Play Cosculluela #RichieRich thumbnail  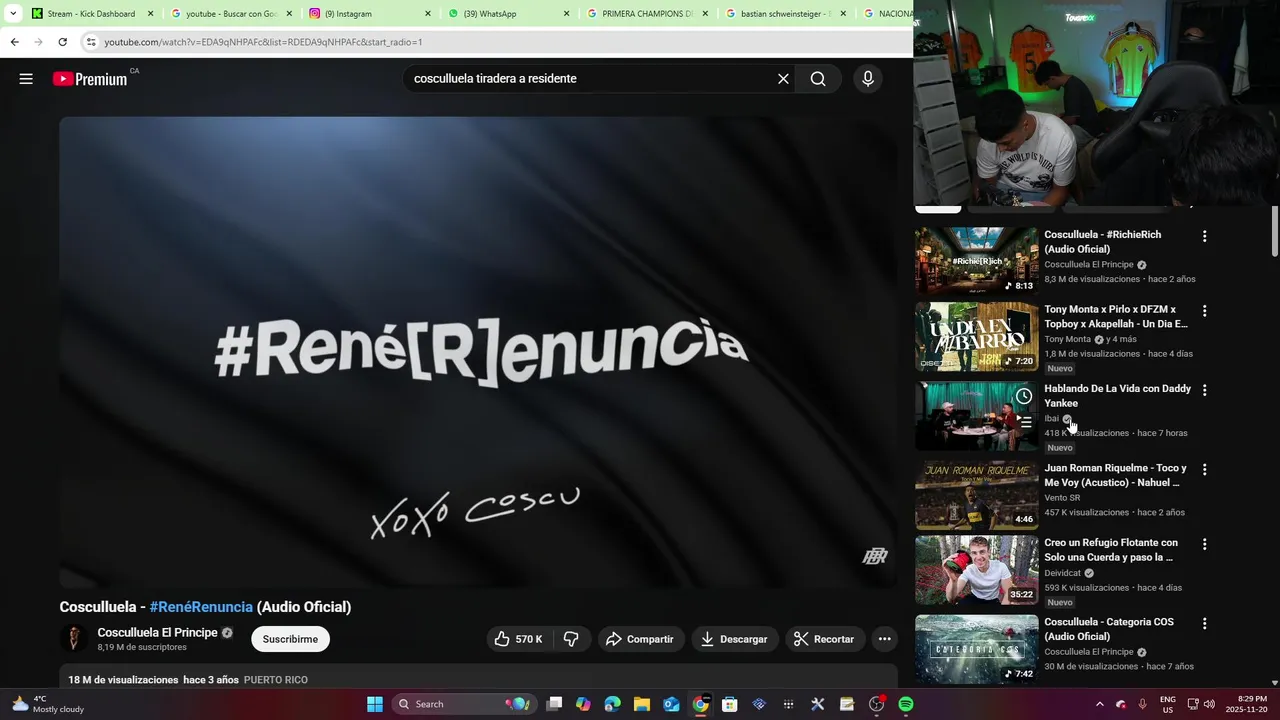[977, 260]
